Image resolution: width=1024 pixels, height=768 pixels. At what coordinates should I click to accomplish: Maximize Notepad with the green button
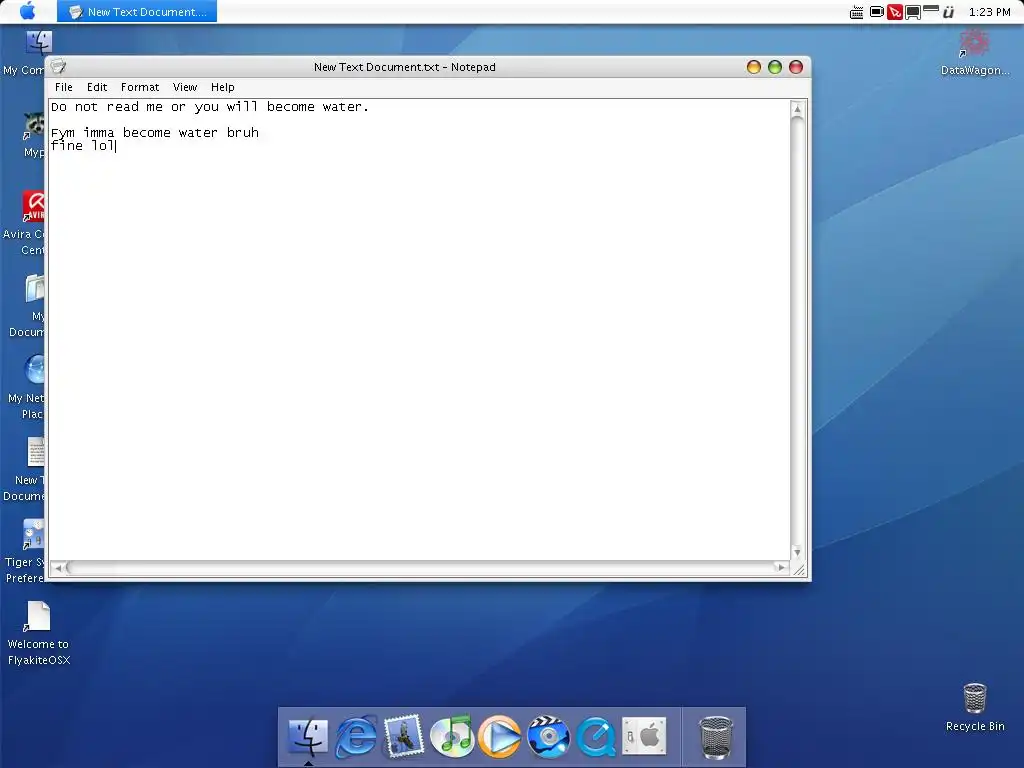click(775, 67)
